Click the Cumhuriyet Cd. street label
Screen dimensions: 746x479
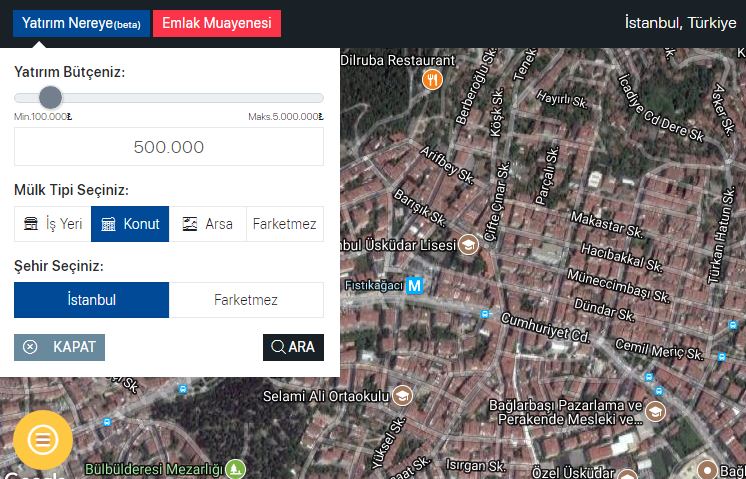(x=546, y=327)
